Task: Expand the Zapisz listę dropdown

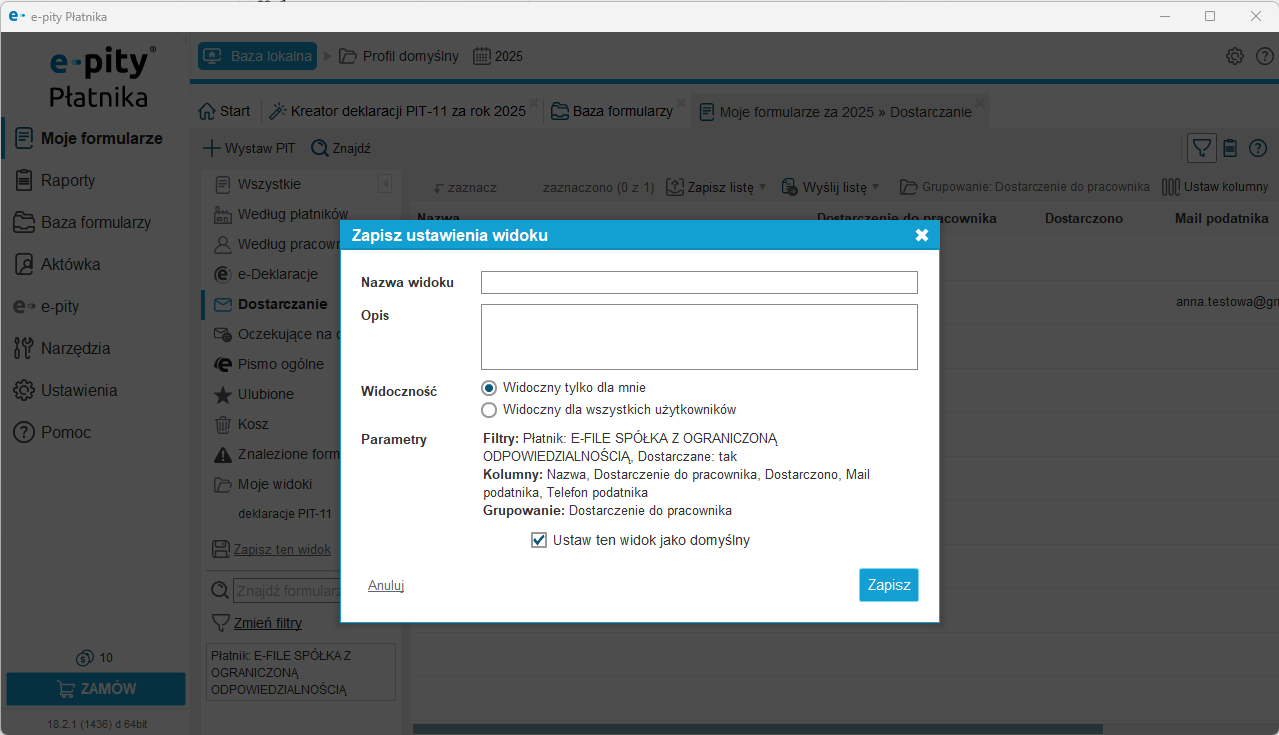Action: 762,187
